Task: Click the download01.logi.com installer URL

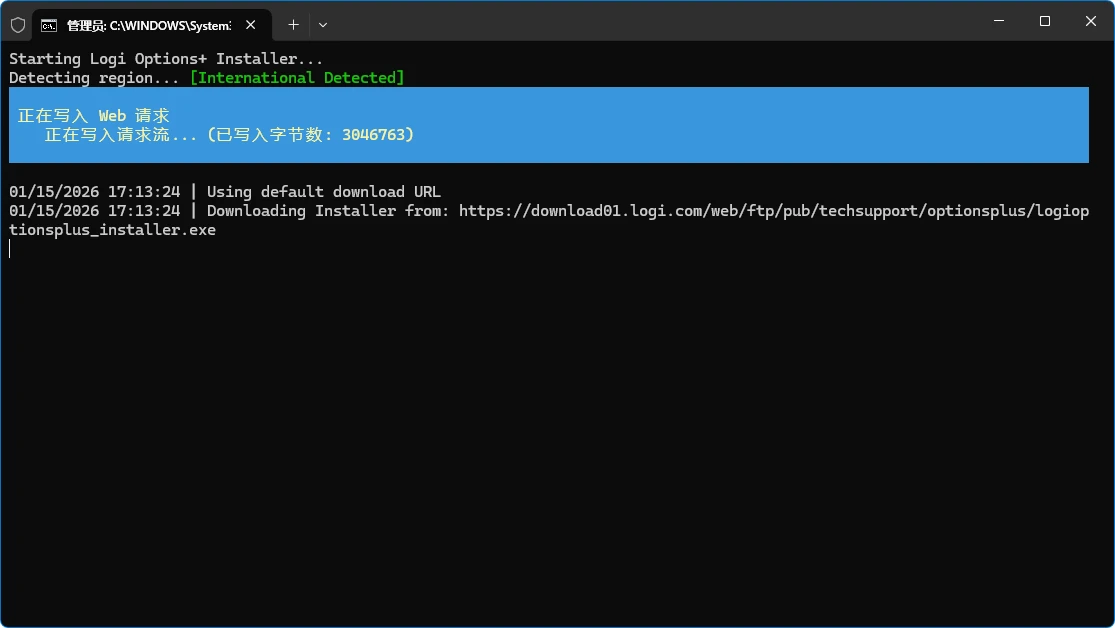Action: pos(772,211)
